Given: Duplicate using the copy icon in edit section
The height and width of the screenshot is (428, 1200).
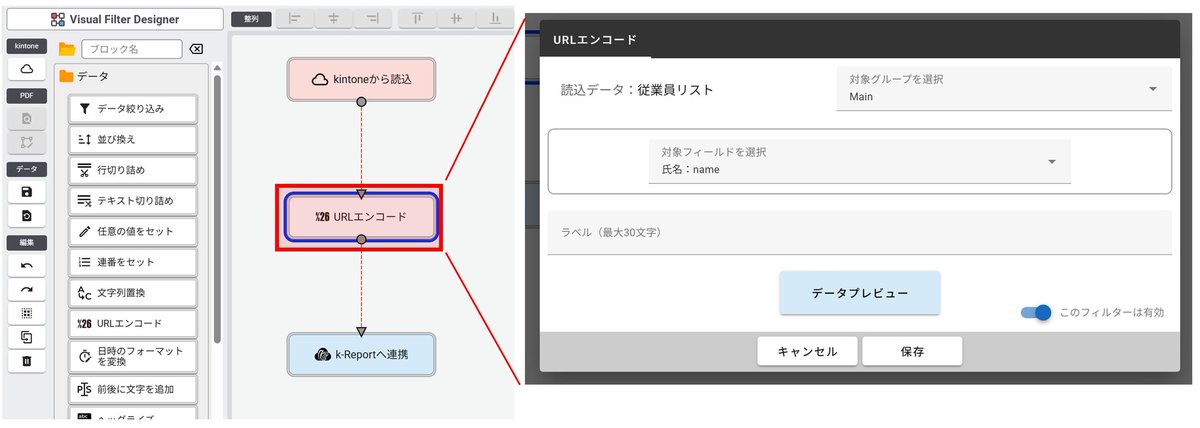Looking at the screenshot, I should click(x=26, y=337).
